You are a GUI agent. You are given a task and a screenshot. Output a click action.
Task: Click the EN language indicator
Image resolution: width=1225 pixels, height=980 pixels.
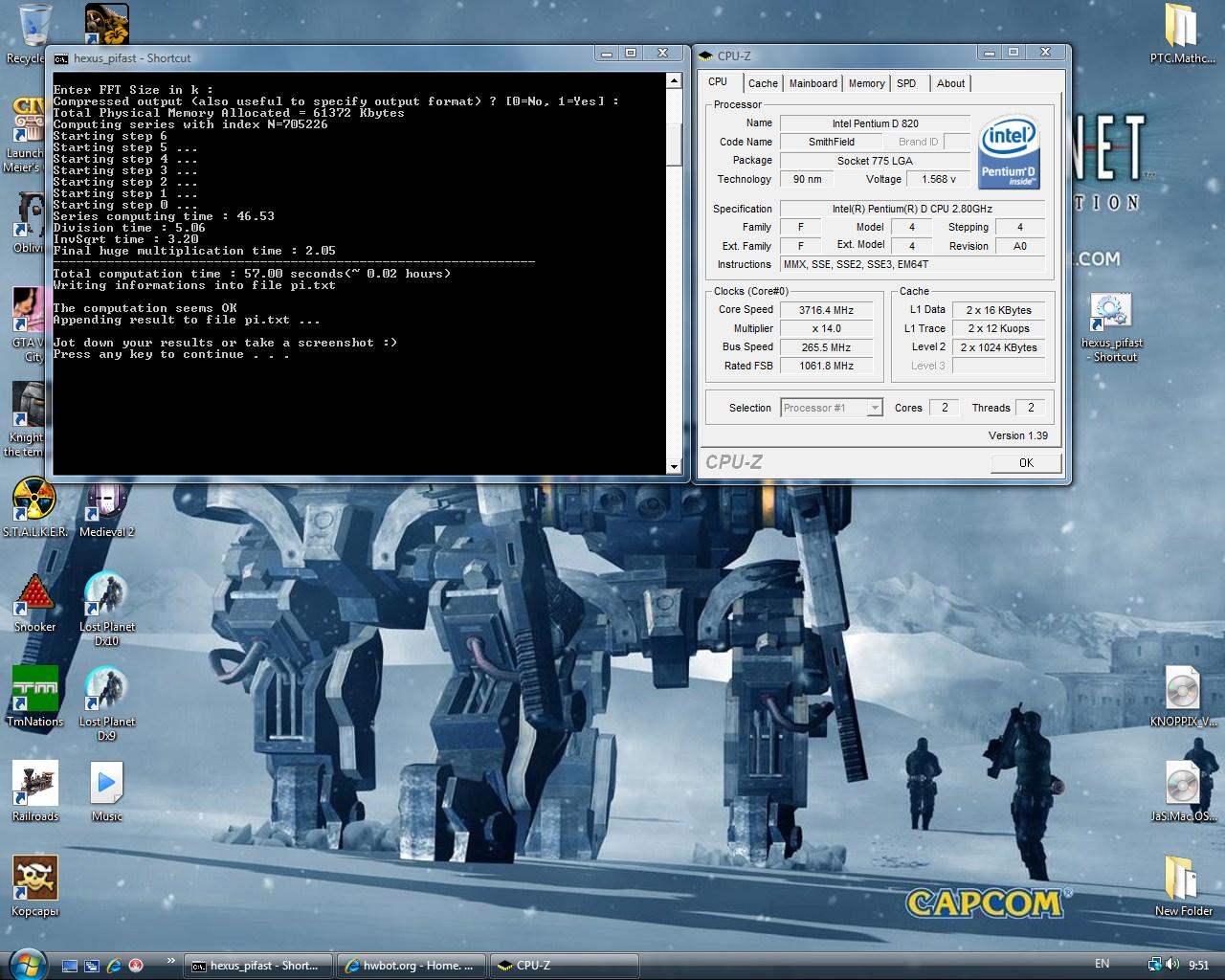click(1102, 964)
